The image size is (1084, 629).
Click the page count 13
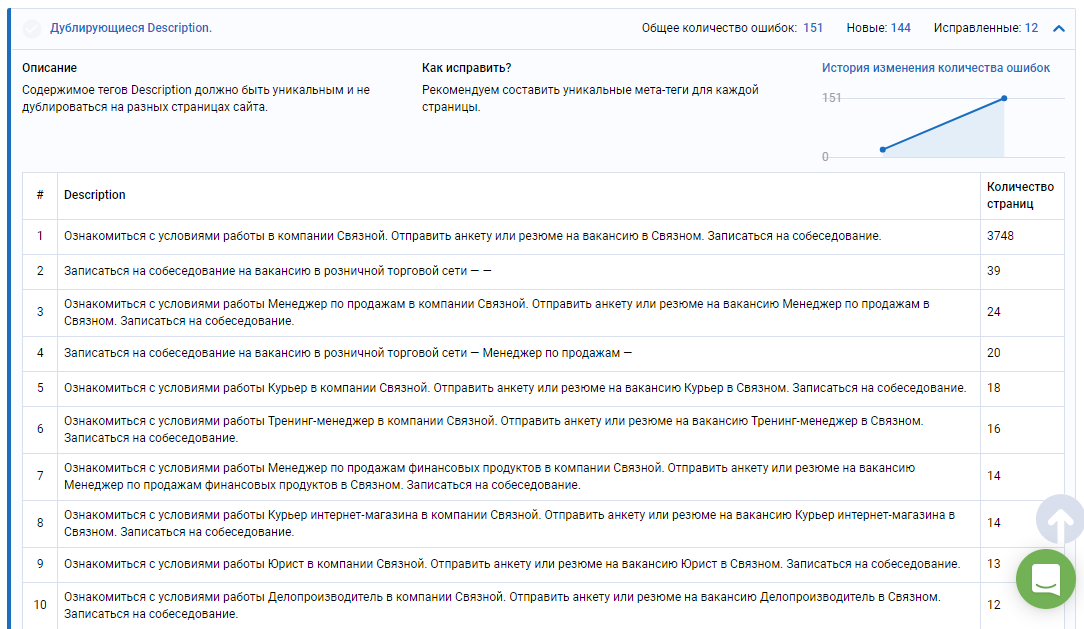pyautogui.click(x=993, y=564)
